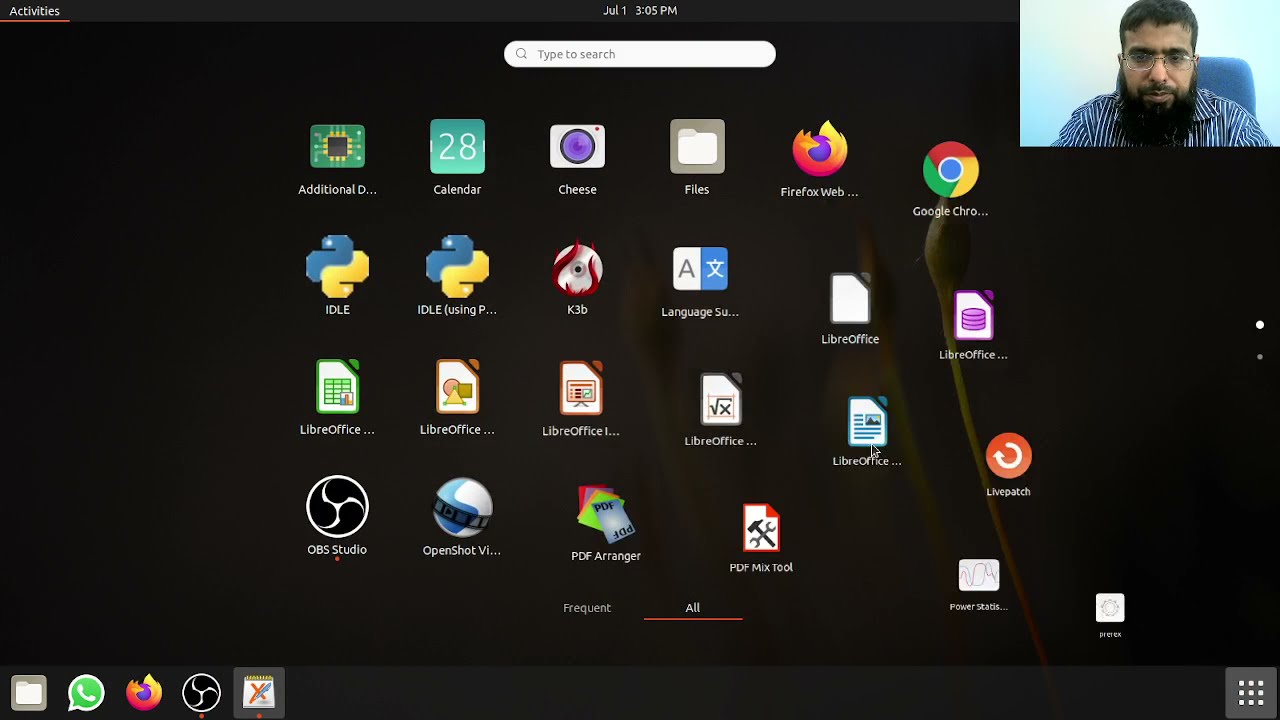Open OBS Studio from the app grid

[x=337, y=507]
